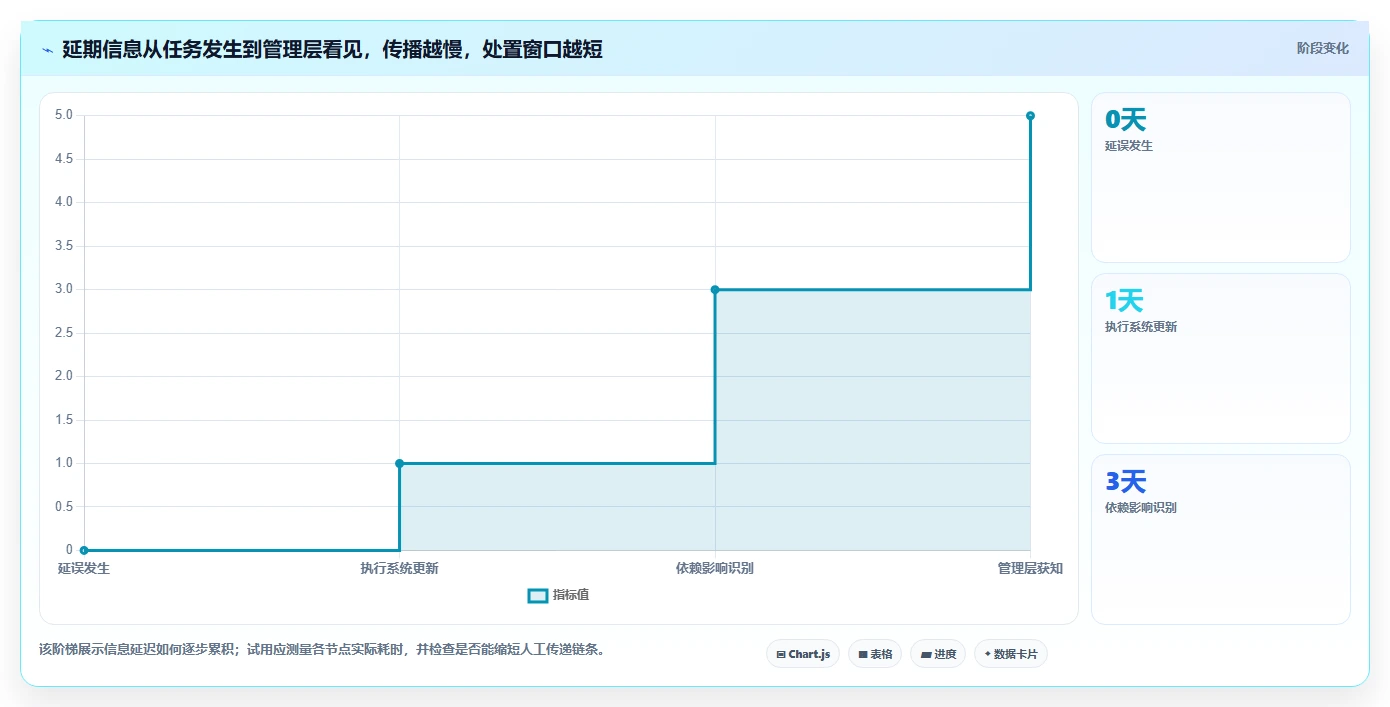Click 延误发生 label in the first card
The image size is (1390, 707).
(x=1129, y=146)
